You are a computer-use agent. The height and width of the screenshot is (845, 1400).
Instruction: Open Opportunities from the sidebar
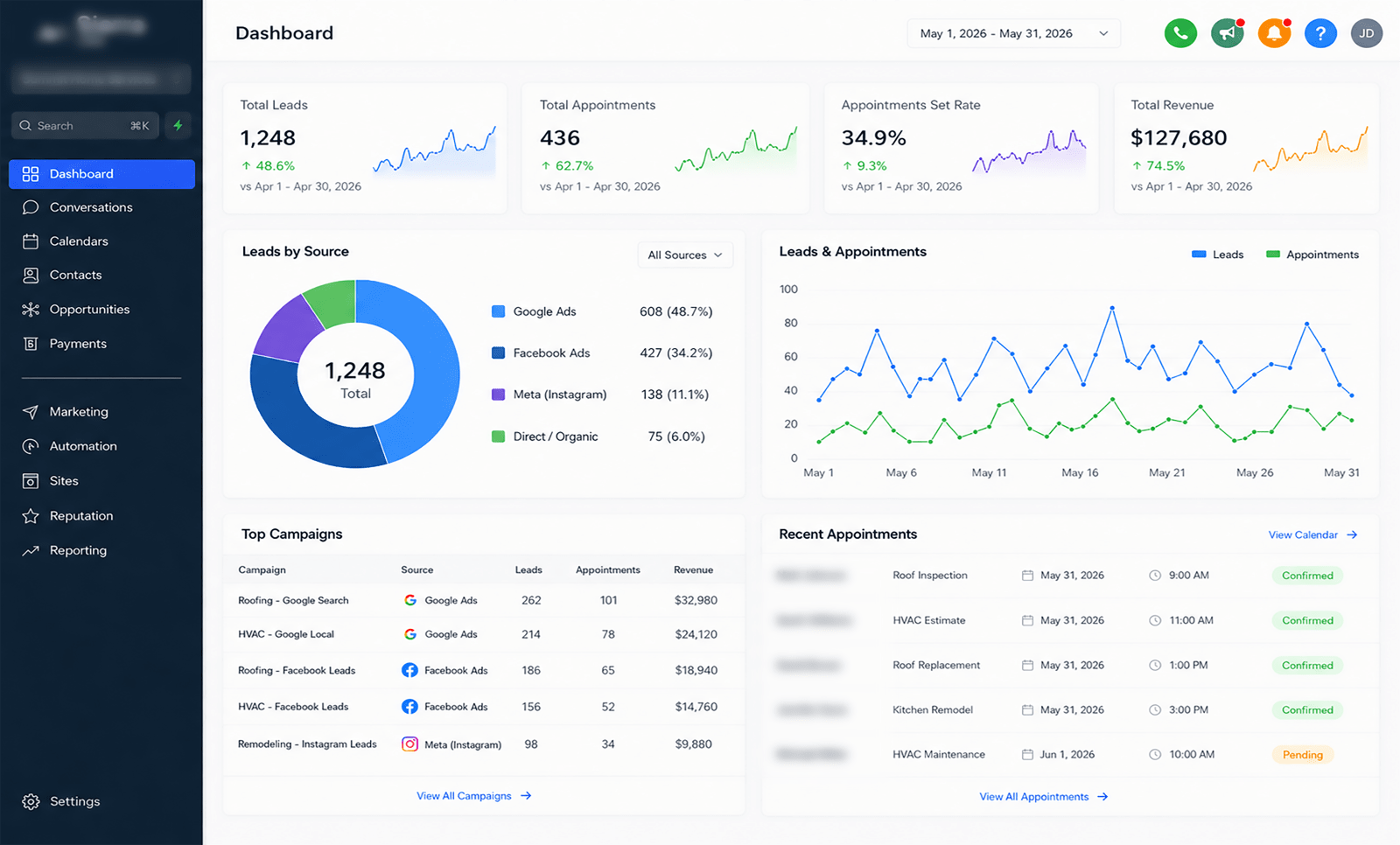(x=89, y=310)
